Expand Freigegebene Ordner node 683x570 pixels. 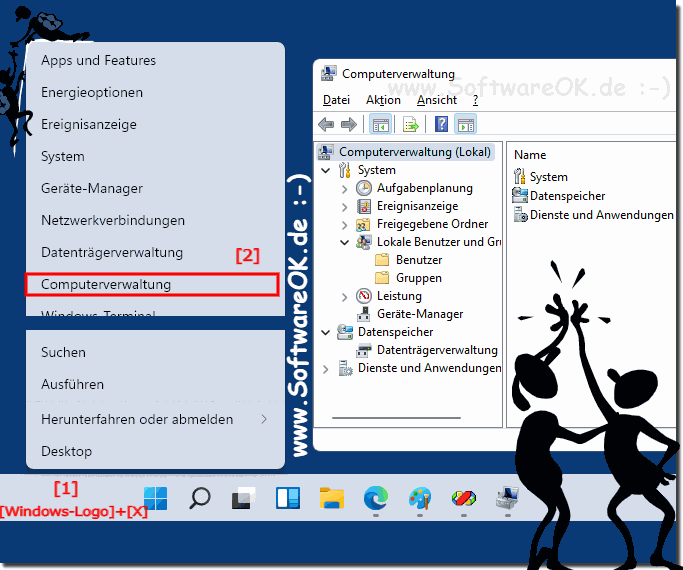(x=345, y=225)
